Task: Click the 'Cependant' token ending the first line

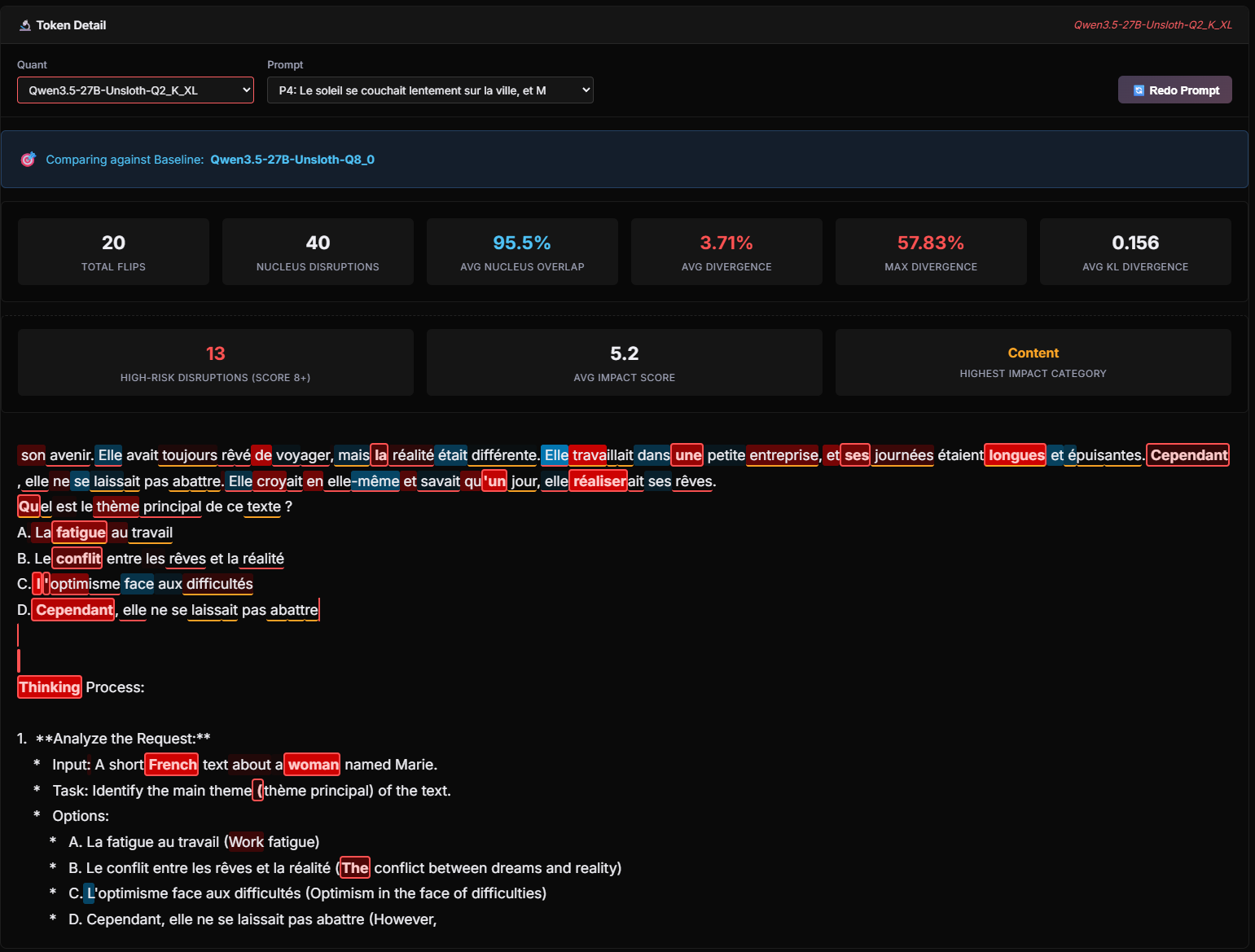Action: (x=1188, y=455)
